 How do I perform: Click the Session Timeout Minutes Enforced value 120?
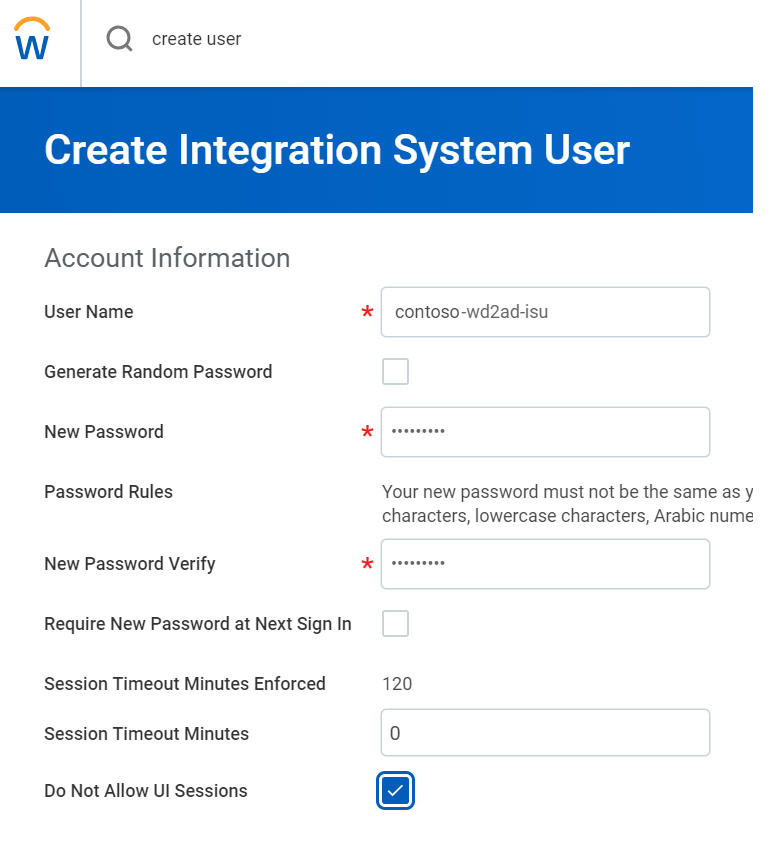pyautogui.click(x=397, y=683)
